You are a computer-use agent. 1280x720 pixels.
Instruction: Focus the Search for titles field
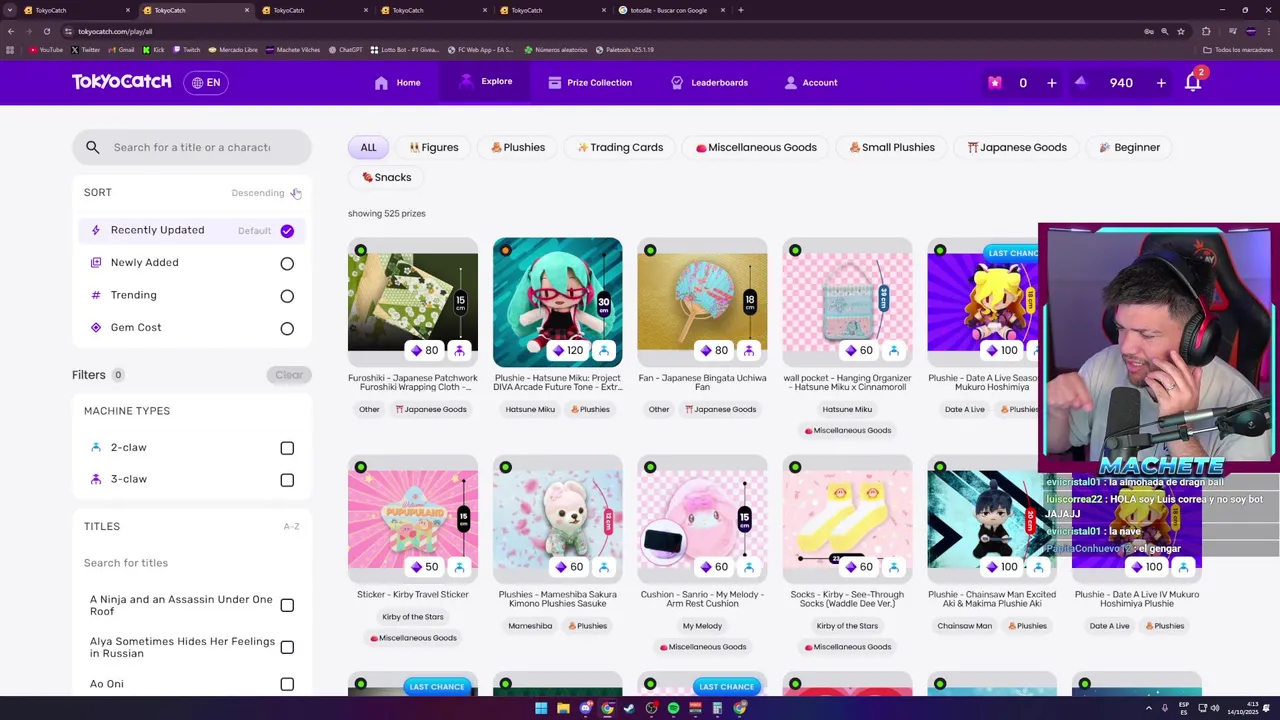pos(190,563)
